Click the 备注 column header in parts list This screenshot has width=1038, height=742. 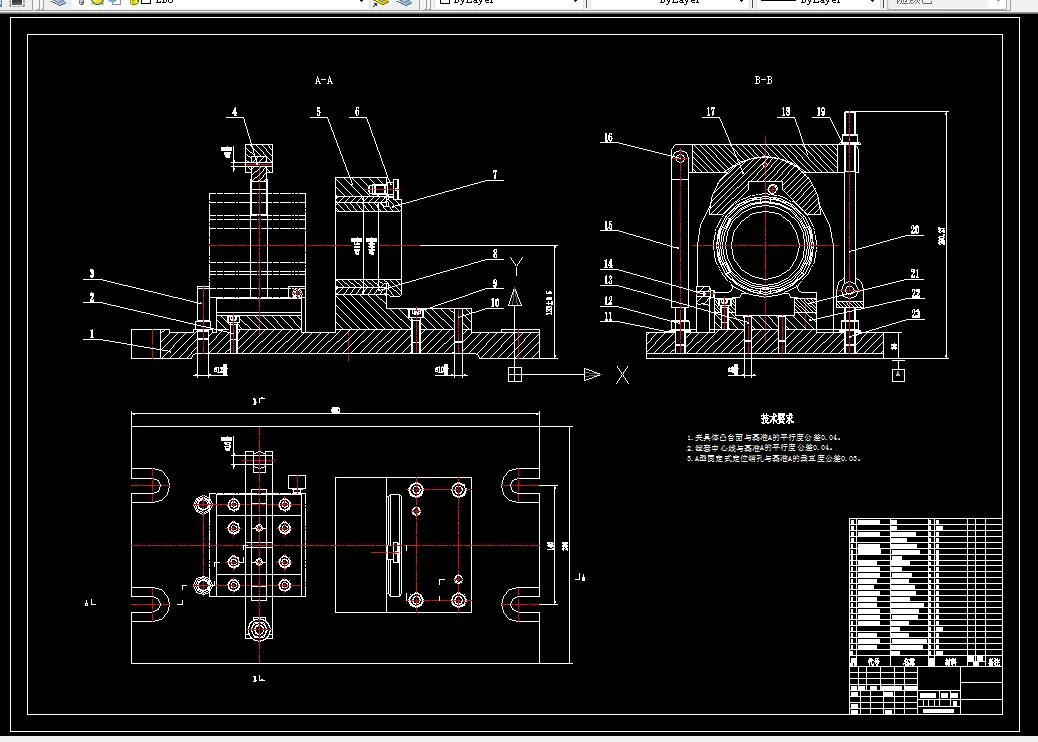(x=994, y=661)
